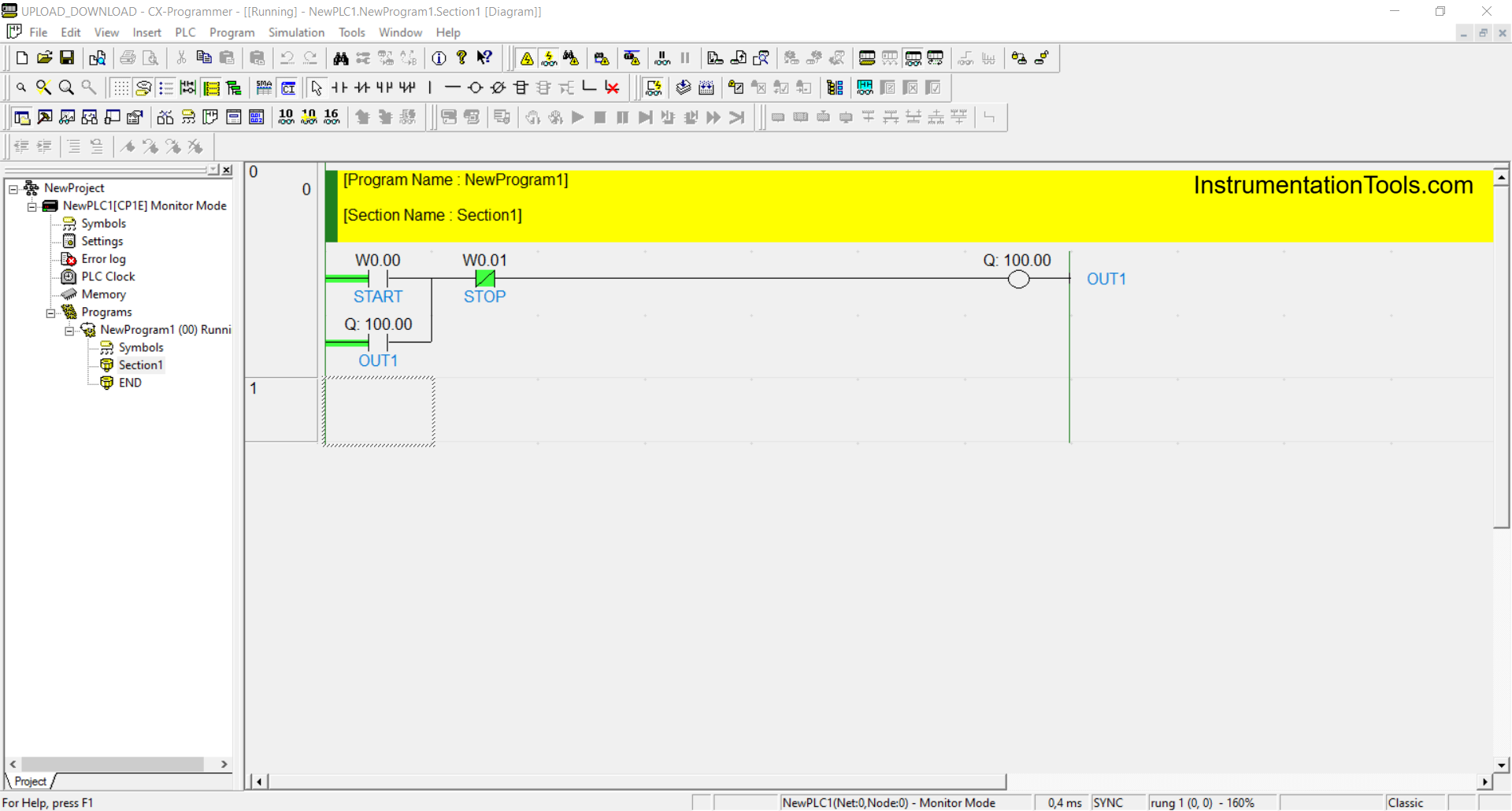Collapse the Programs tree node

51,313
